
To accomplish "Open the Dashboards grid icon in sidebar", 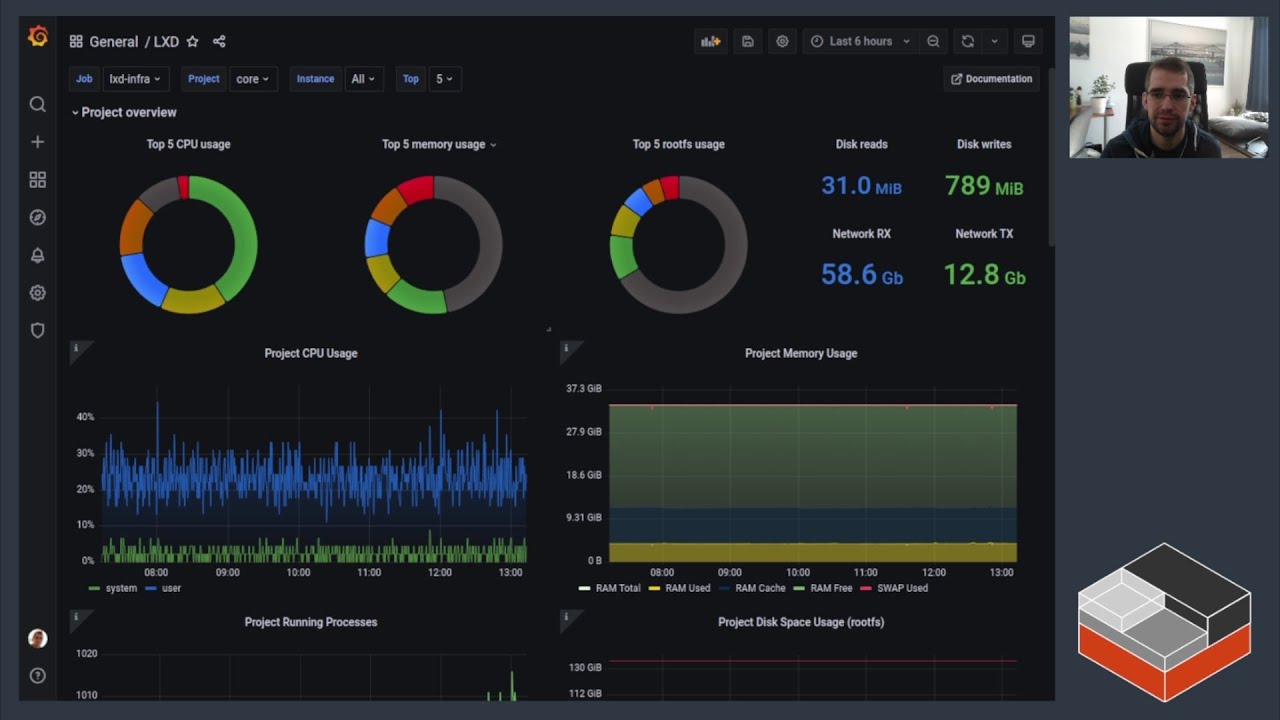I will pos(38,180).
